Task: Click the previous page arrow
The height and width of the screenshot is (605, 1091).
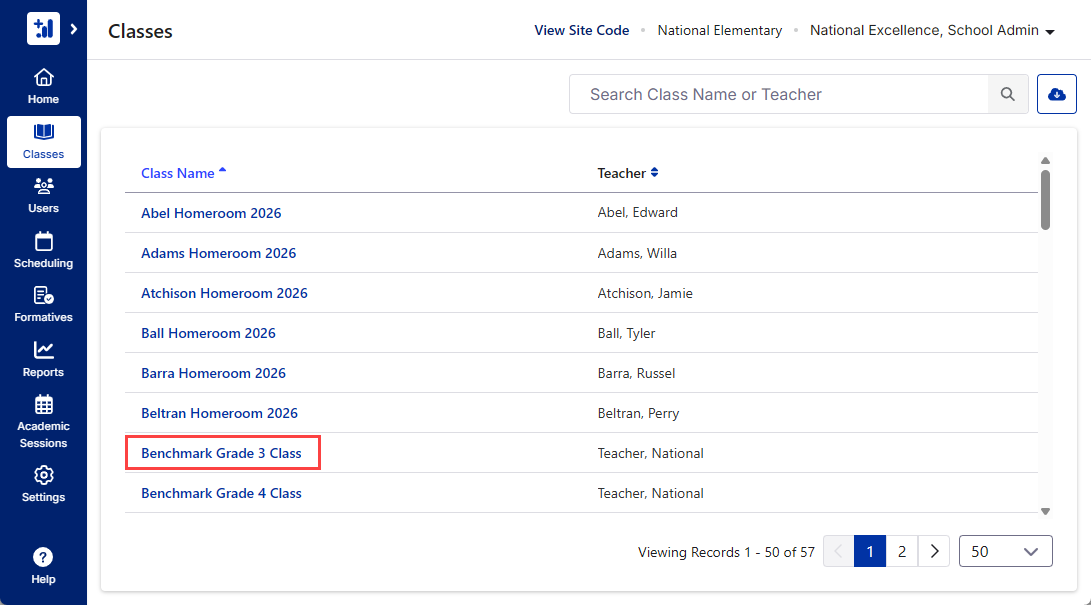Action: (838, 551)
